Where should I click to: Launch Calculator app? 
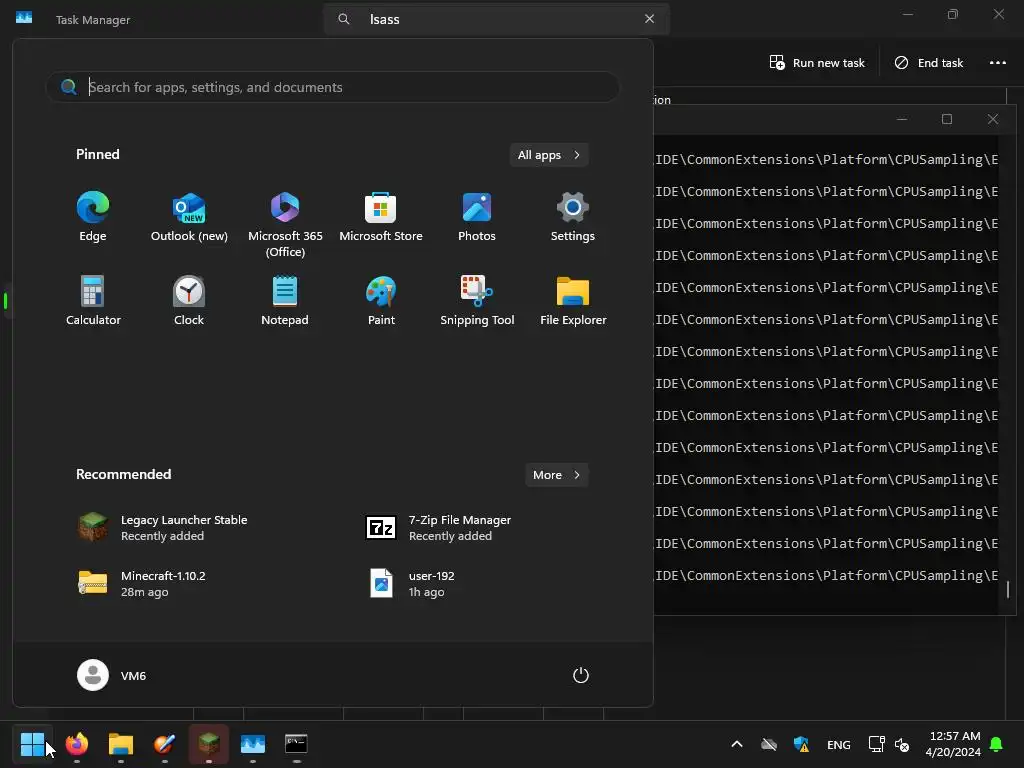point(93,301)
